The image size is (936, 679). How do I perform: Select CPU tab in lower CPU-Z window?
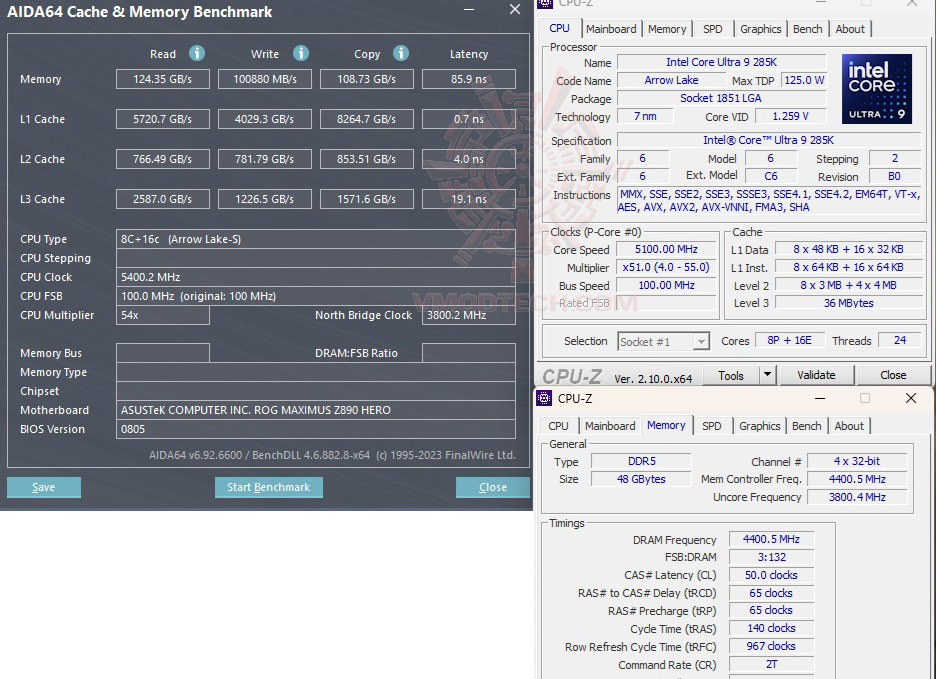[558, 426]
